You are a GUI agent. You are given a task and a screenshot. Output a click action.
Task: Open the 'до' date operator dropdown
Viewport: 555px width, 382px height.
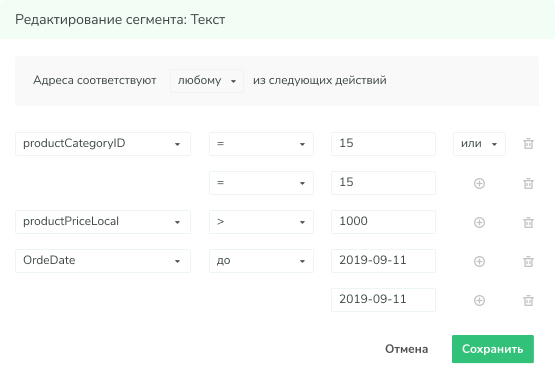coord(261,261)
